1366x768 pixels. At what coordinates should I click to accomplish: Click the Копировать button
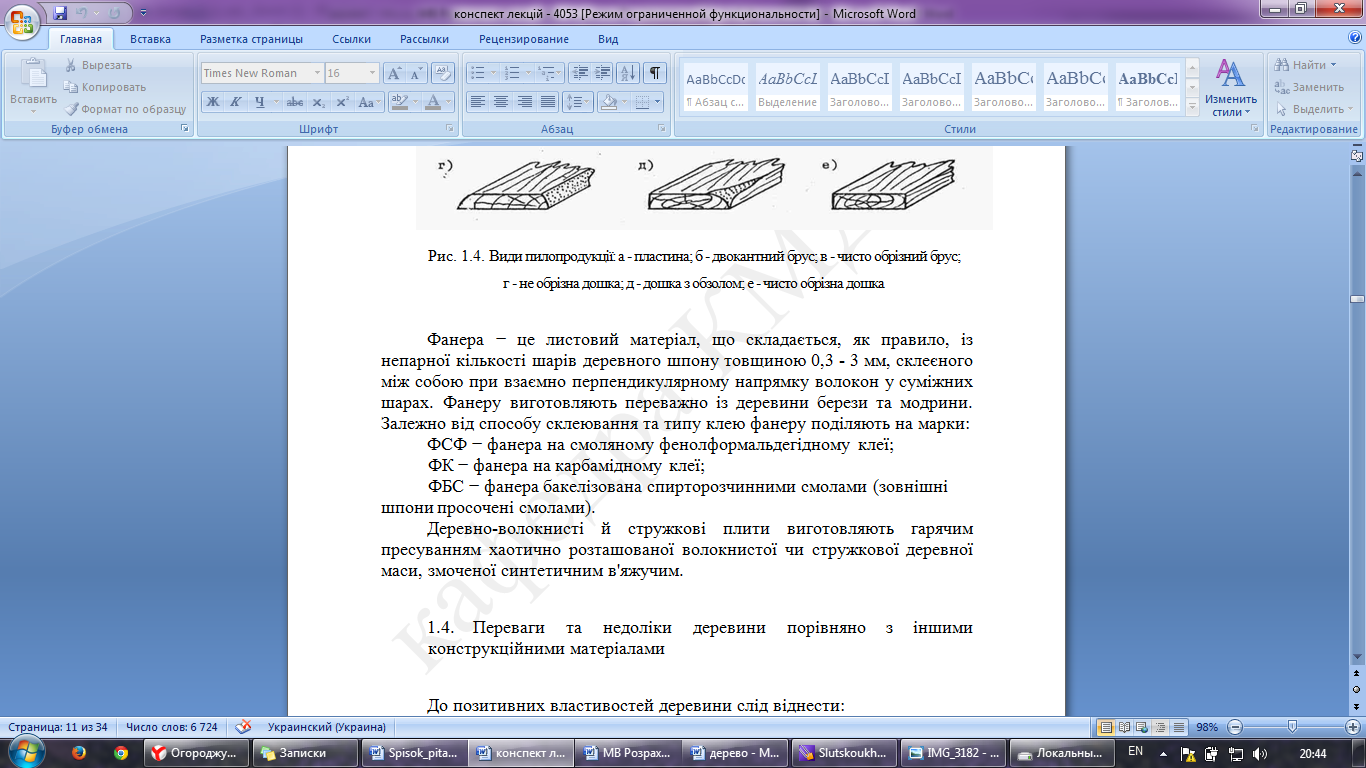(112, 87)
